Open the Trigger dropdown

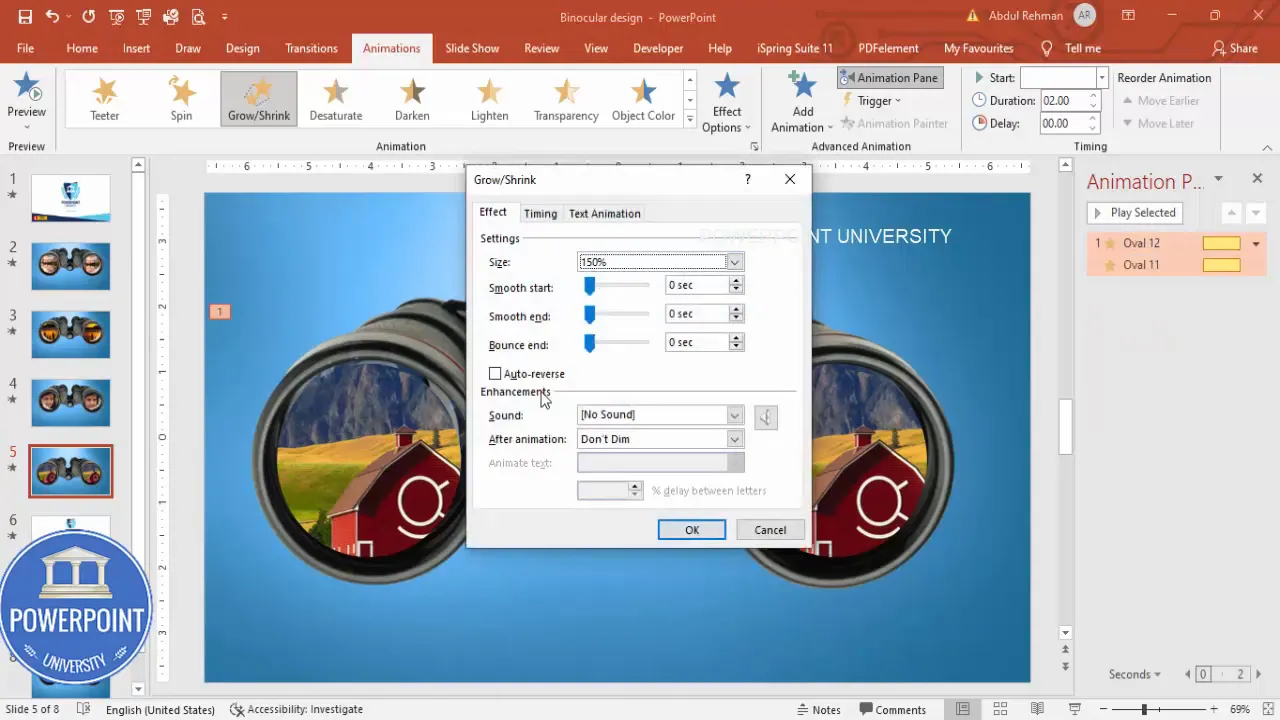coord(872,100)
